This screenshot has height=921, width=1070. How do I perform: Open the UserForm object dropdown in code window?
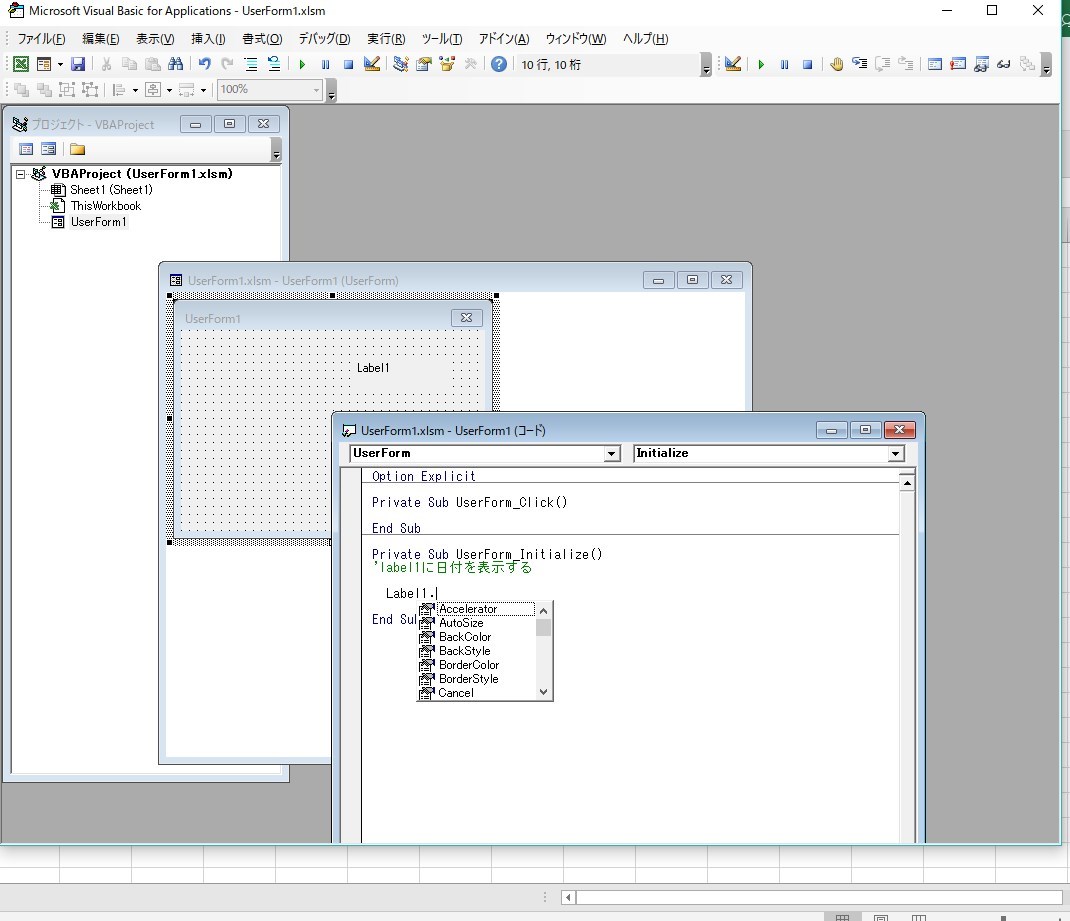tap(612, 454)
